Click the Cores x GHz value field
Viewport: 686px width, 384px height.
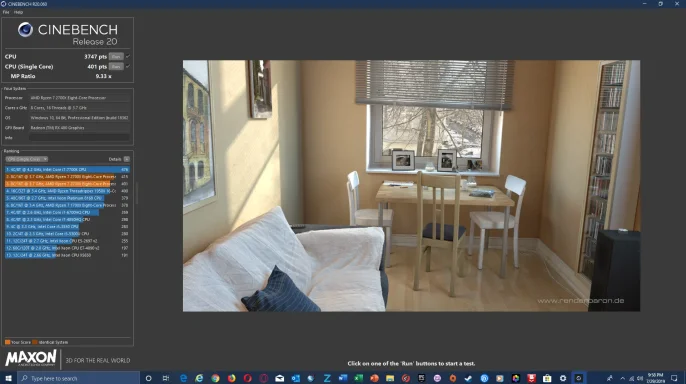80,108
